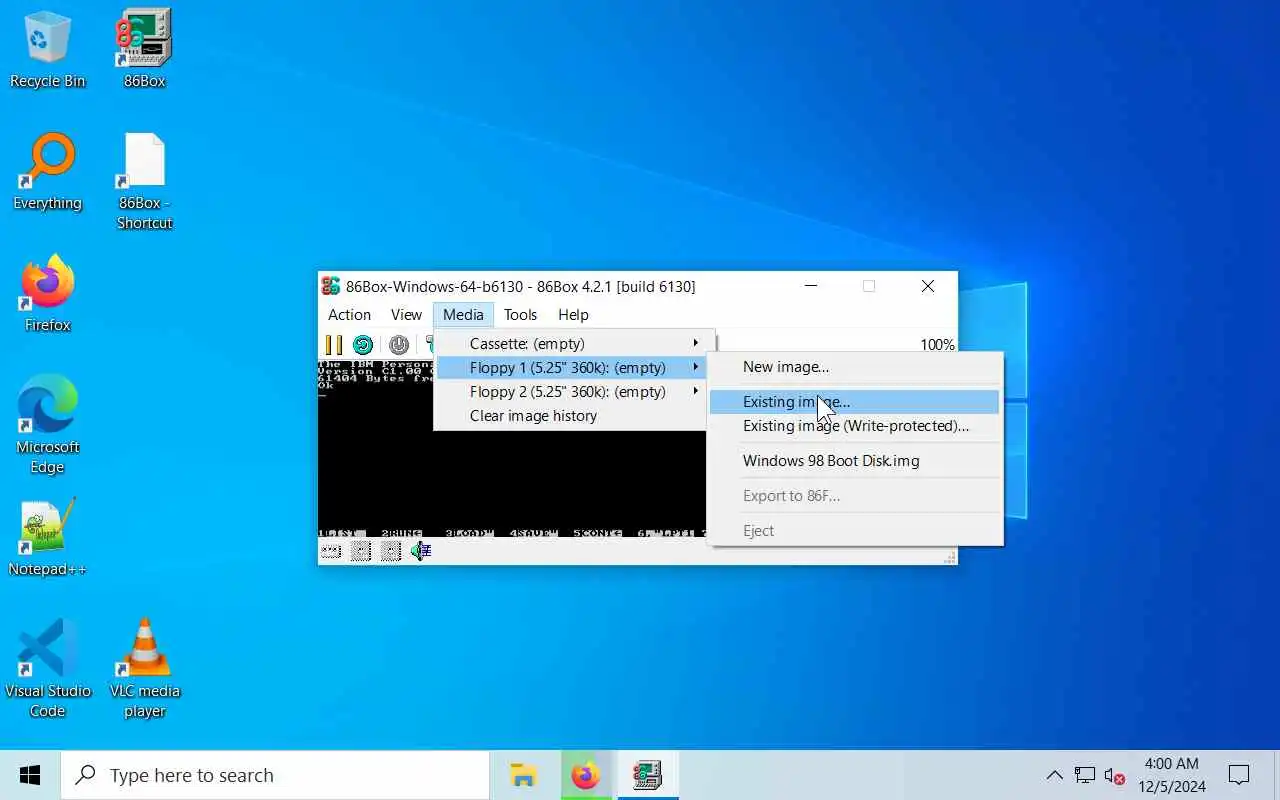This screenshot has height=800, width=1280.
Task: Open the Windows Start menu
Action: [30, 775]
